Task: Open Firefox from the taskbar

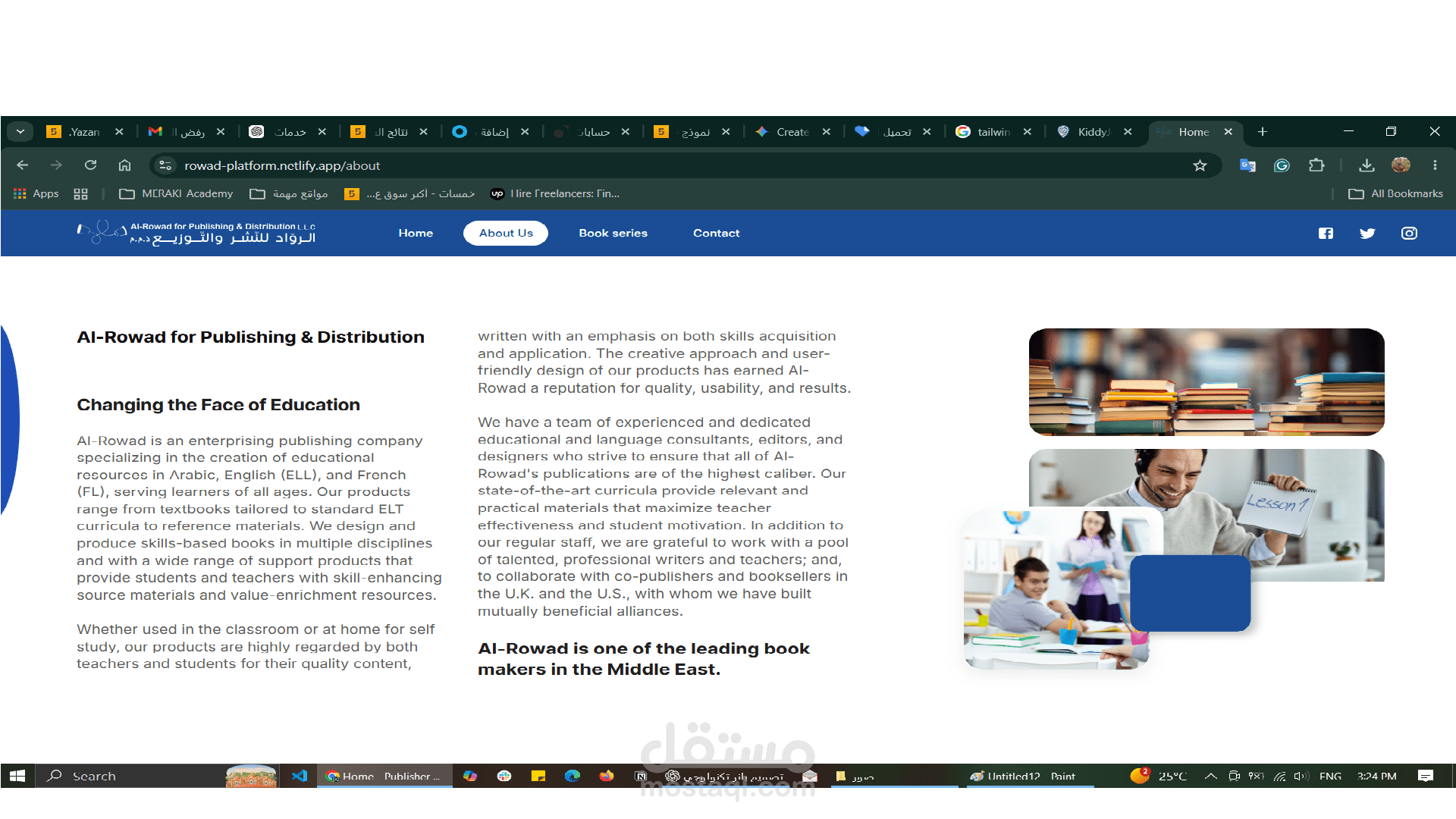Action: (607, 776)
